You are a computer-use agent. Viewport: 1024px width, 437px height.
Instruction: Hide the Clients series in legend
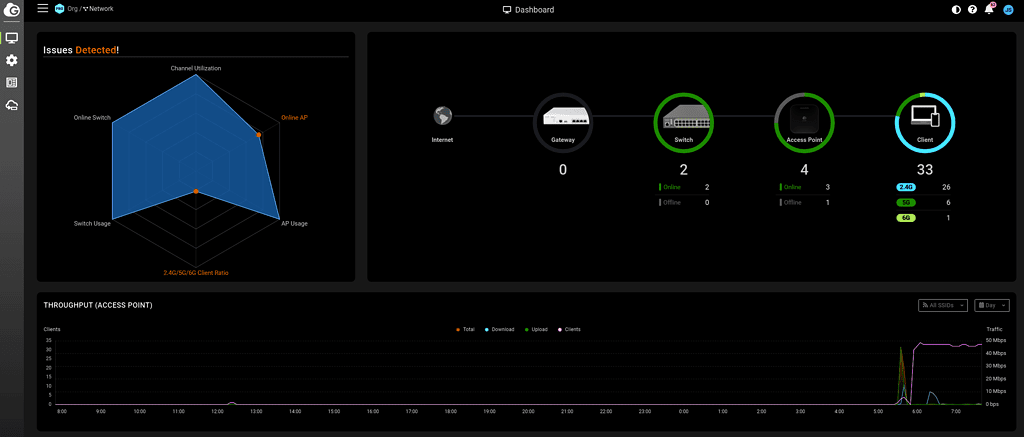click(x=568, y=329)
